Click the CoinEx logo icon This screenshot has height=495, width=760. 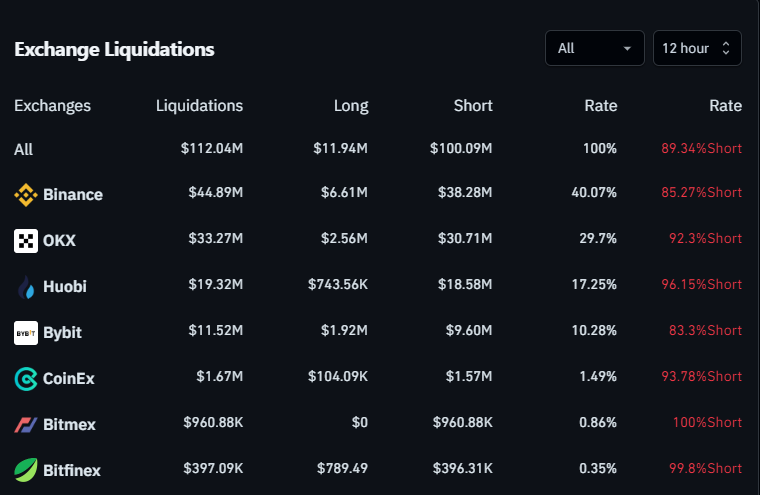tap(26, 378)
